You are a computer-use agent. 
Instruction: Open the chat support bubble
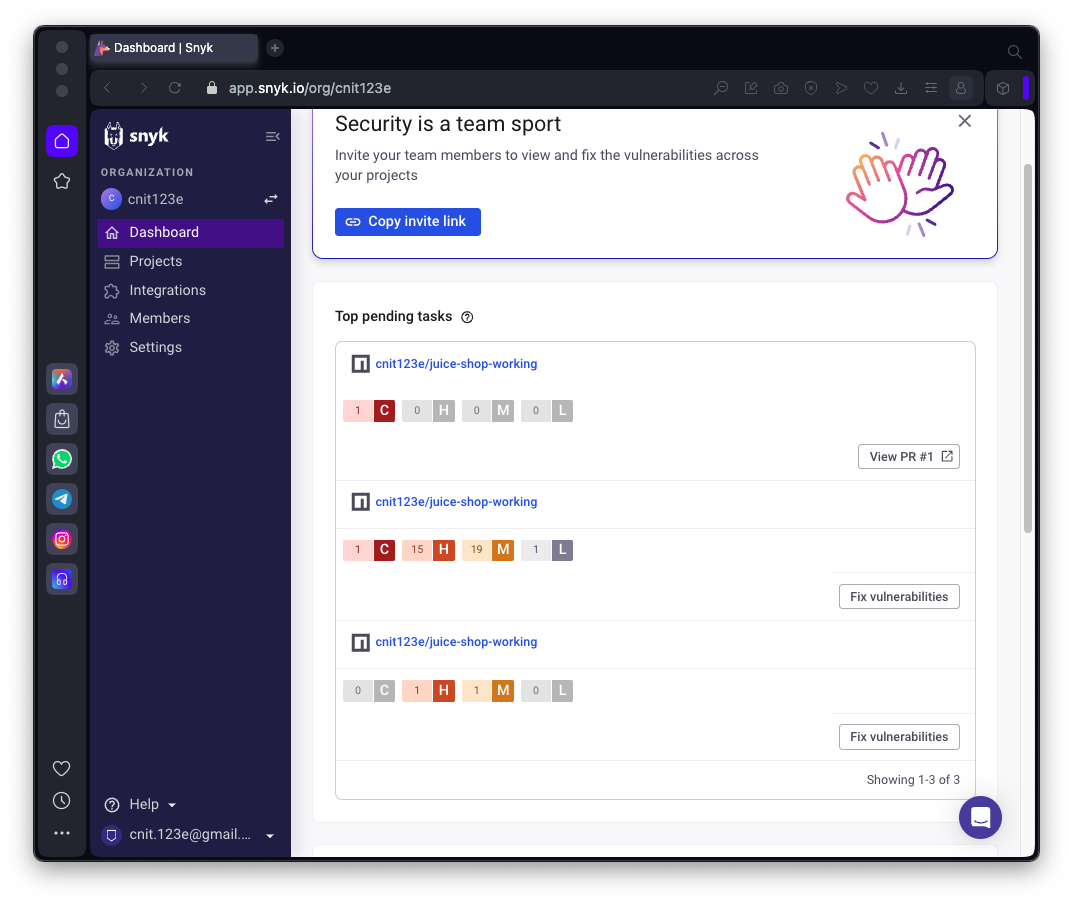(x=980, y=817)
